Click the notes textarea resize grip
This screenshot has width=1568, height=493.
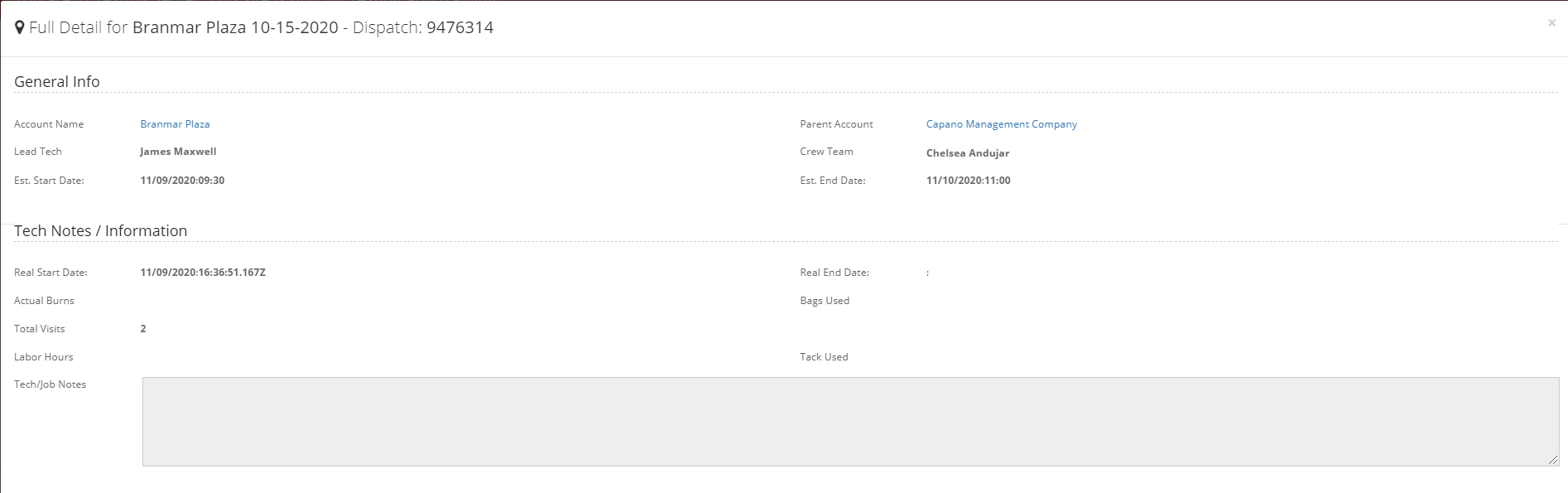pyautogui.click(x=1553, y=460)
